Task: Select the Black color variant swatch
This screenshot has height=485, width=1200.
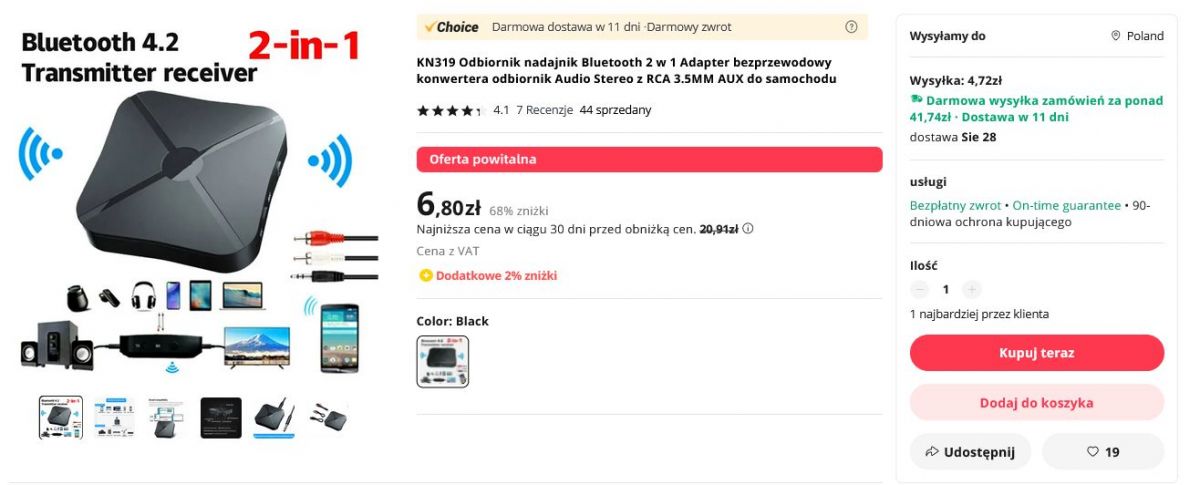Action: tap(443, 361)
